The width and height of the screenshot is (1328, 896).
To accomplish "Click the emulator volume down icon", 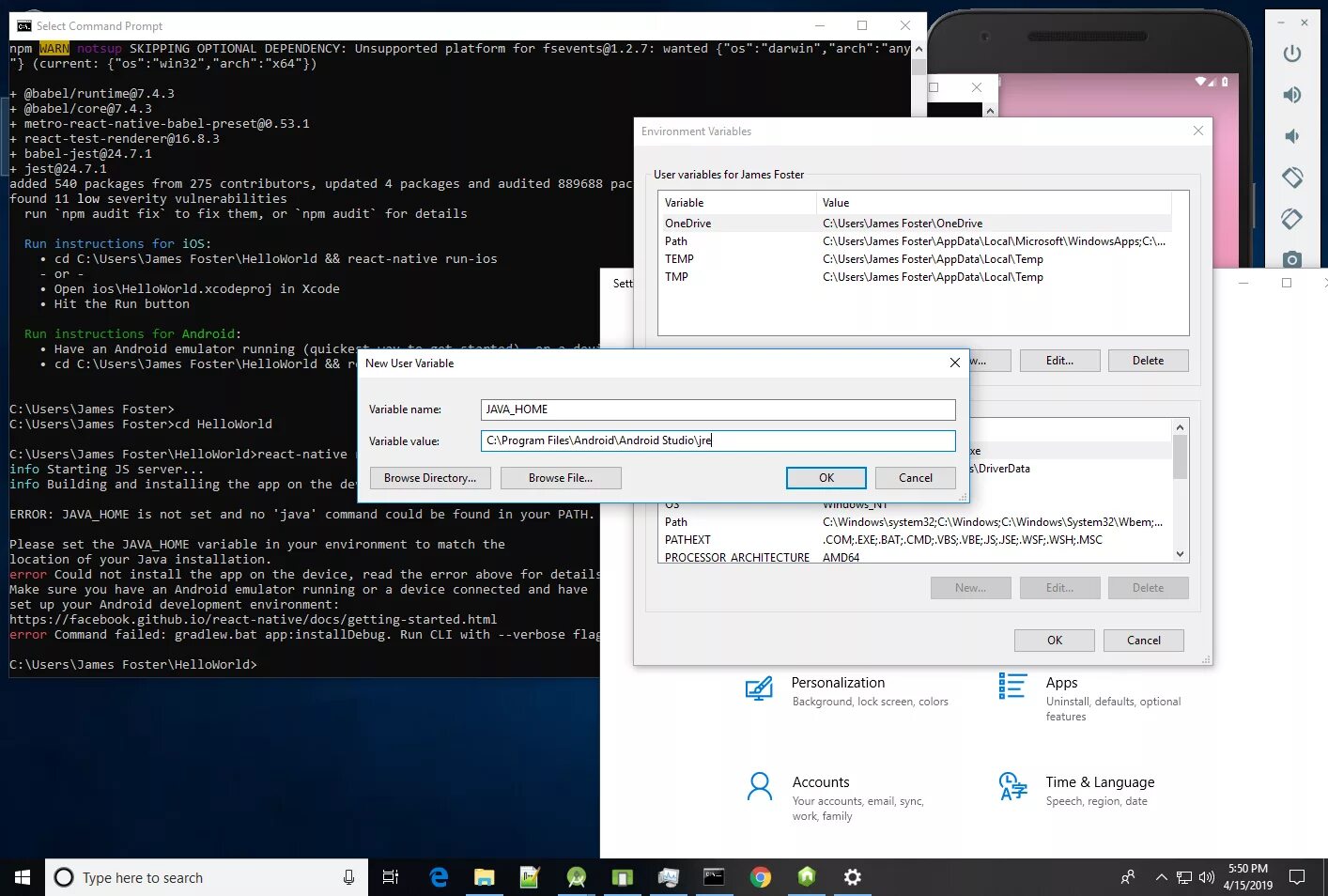I will (1292, 136).
